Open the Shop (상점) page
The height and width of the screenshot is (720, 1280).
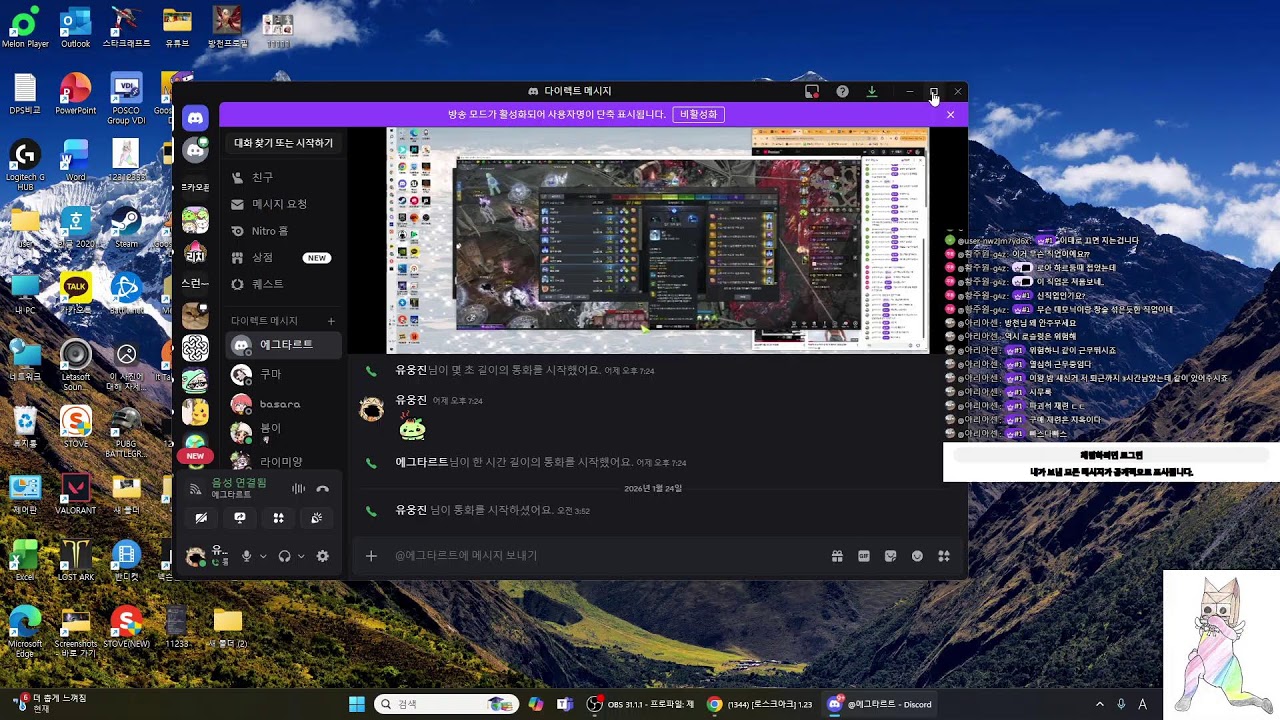click(x=283, y=258)
